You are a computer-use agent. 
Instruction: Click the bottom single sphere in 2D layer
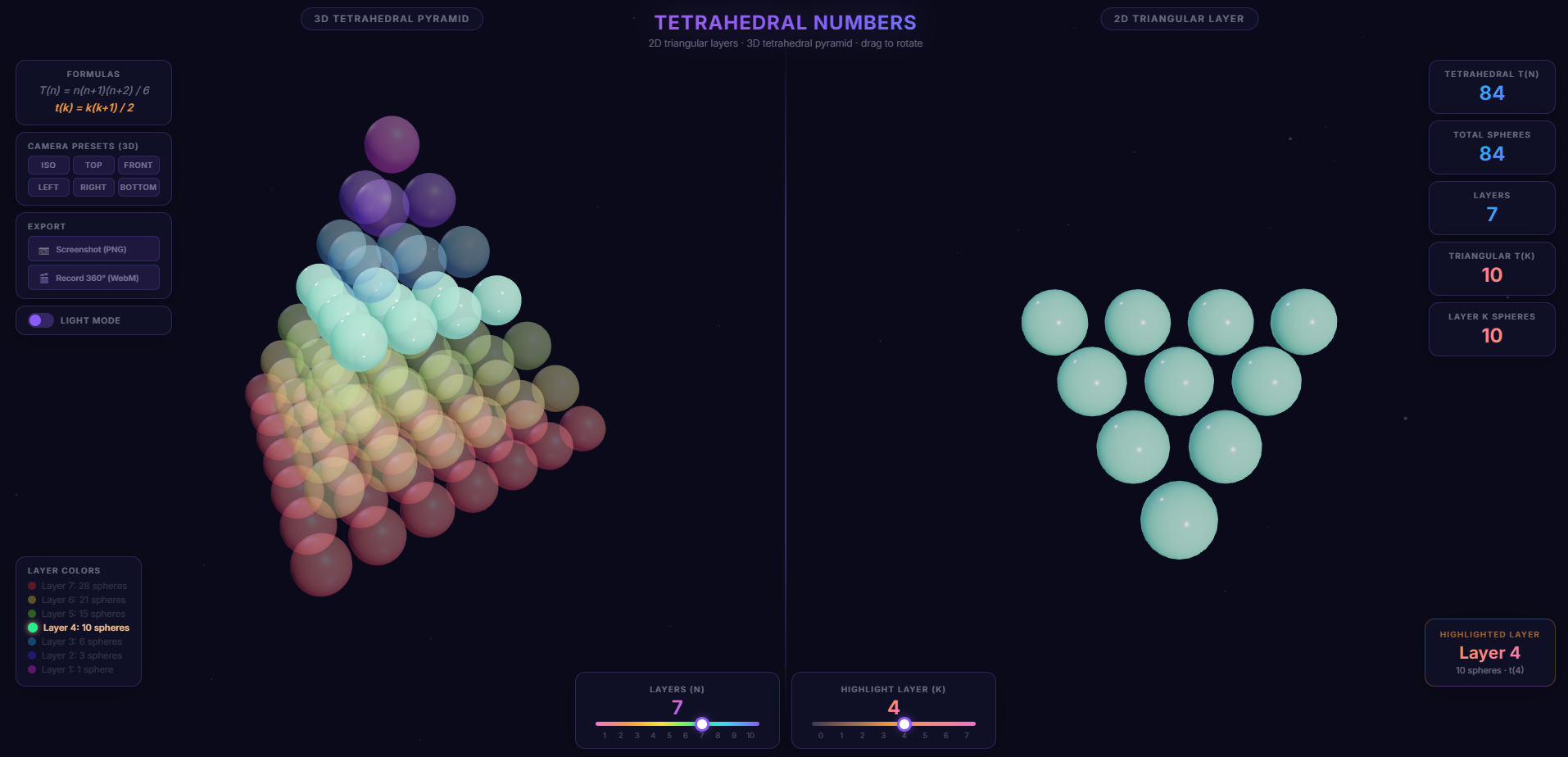pos(1179,520)
